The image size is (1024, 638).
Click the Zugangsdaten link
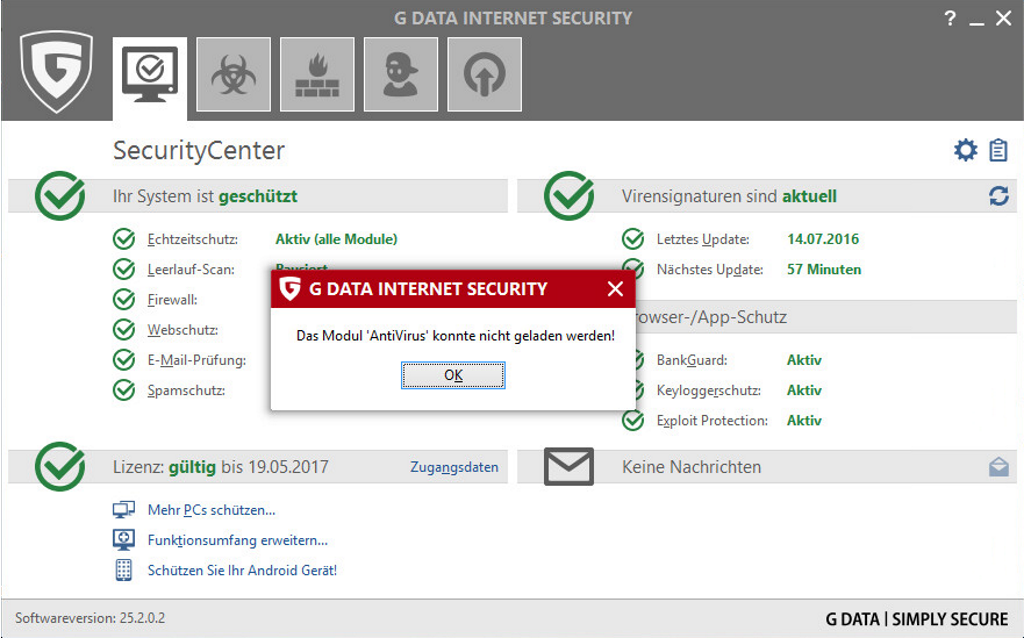(454, 467)
